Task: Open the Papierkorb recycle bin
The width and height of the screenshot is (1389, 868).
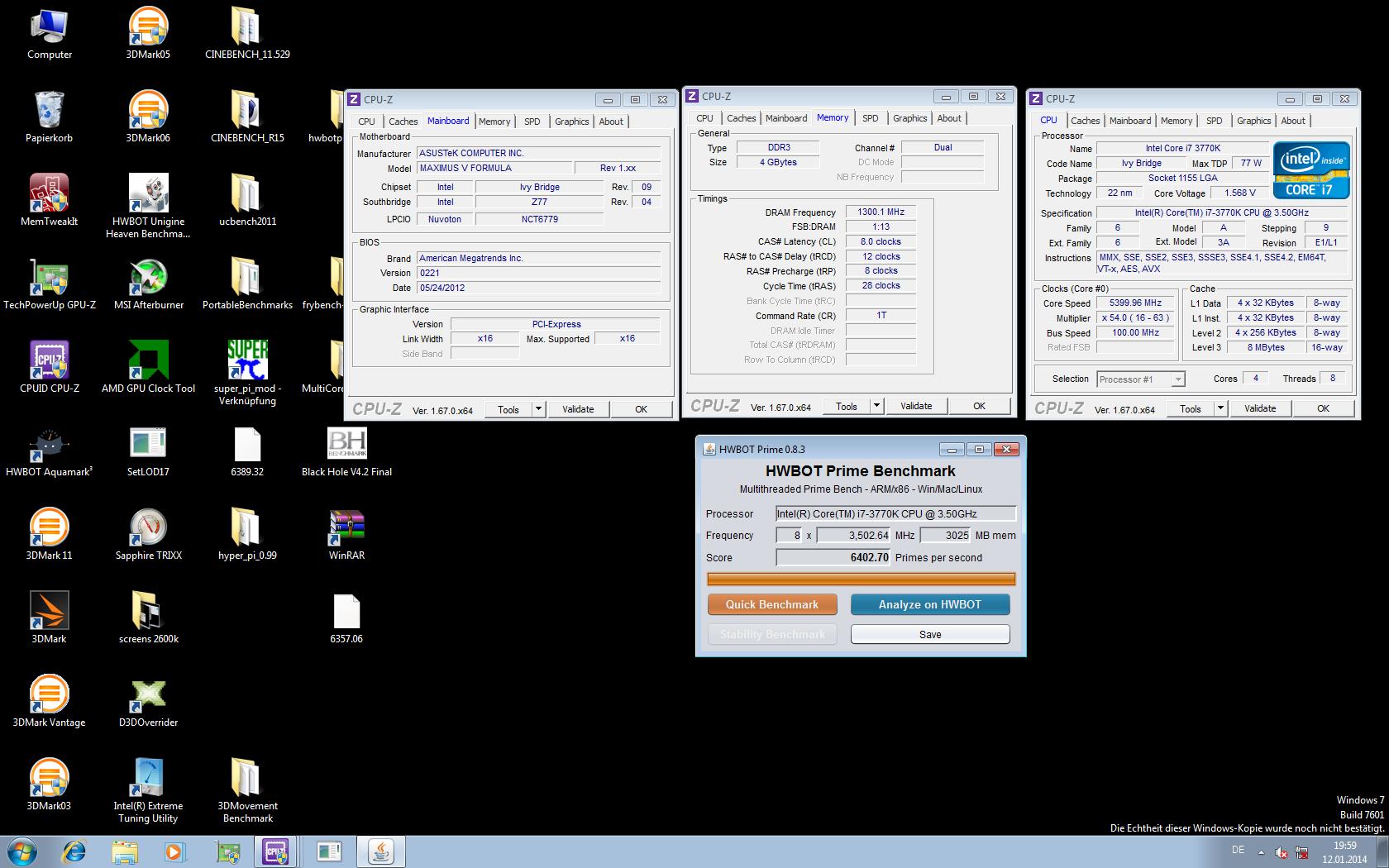Action: (x=50, y=117)
